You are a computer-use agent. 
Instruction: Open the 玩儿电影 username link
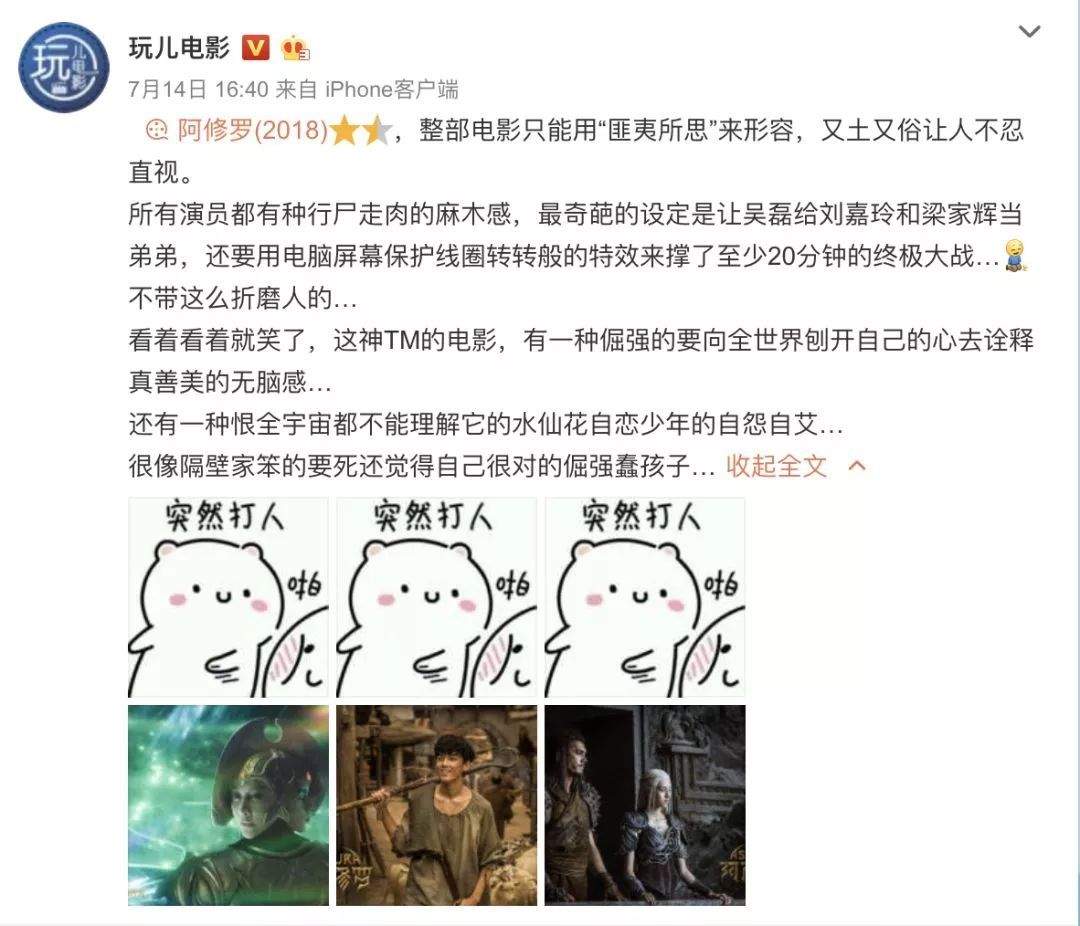coord(179,48)
